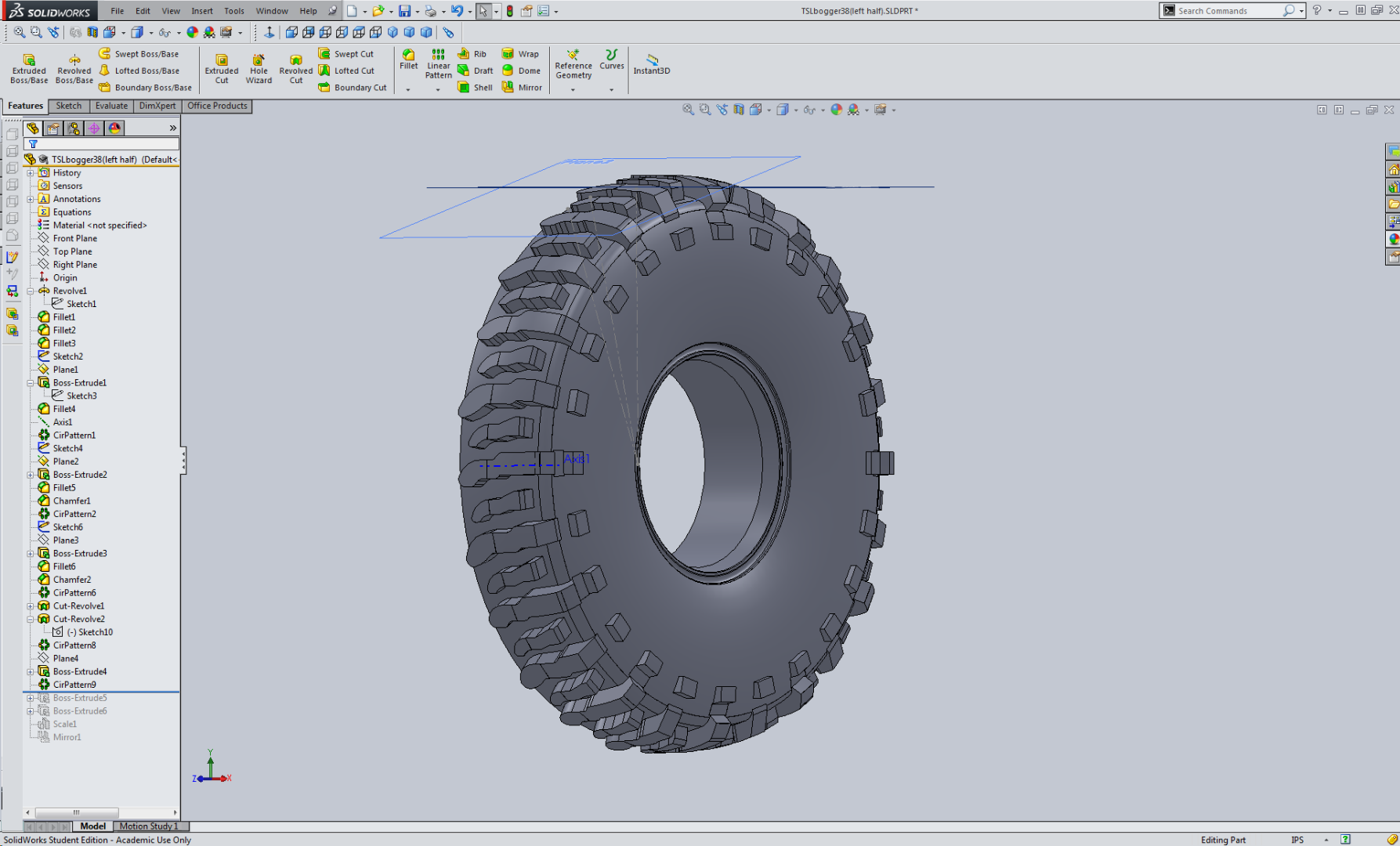Image resolution: width=1400 pixels, height=846 pixels.
Task: Switch to Motion Study 1 tab
Action: pos(150,826)
